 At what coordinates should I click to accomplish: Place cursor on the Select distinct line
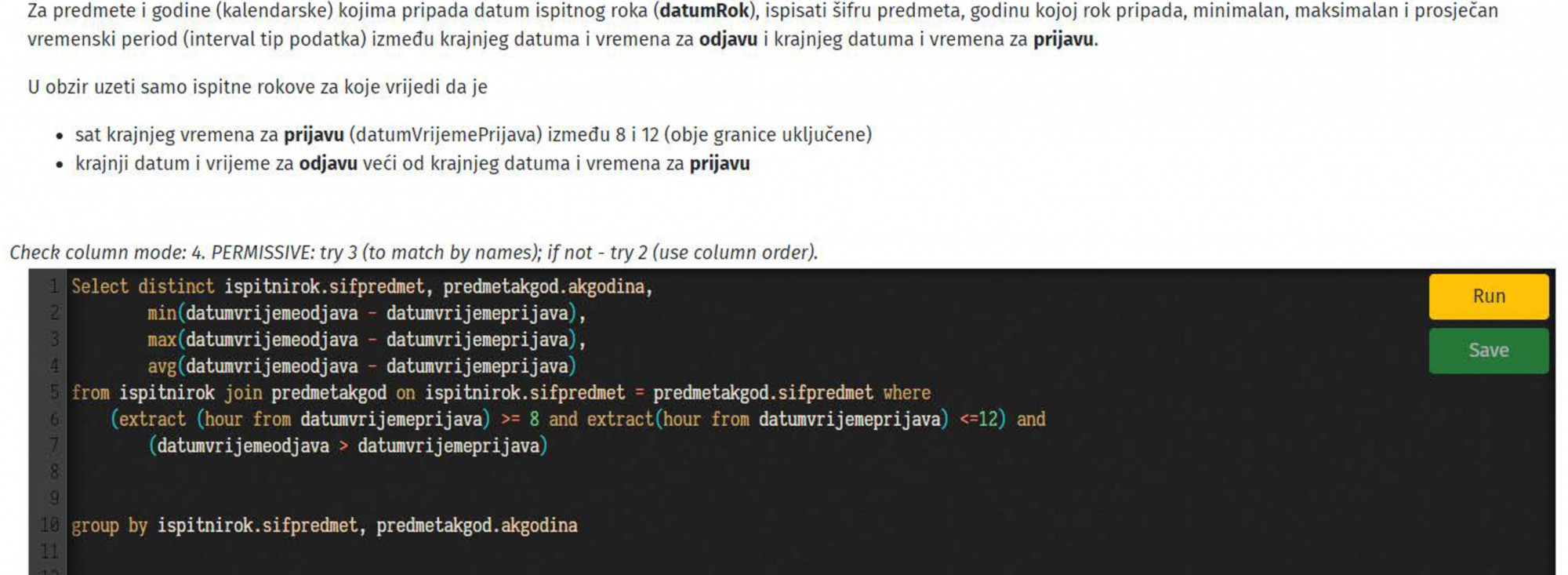[362, 287]
